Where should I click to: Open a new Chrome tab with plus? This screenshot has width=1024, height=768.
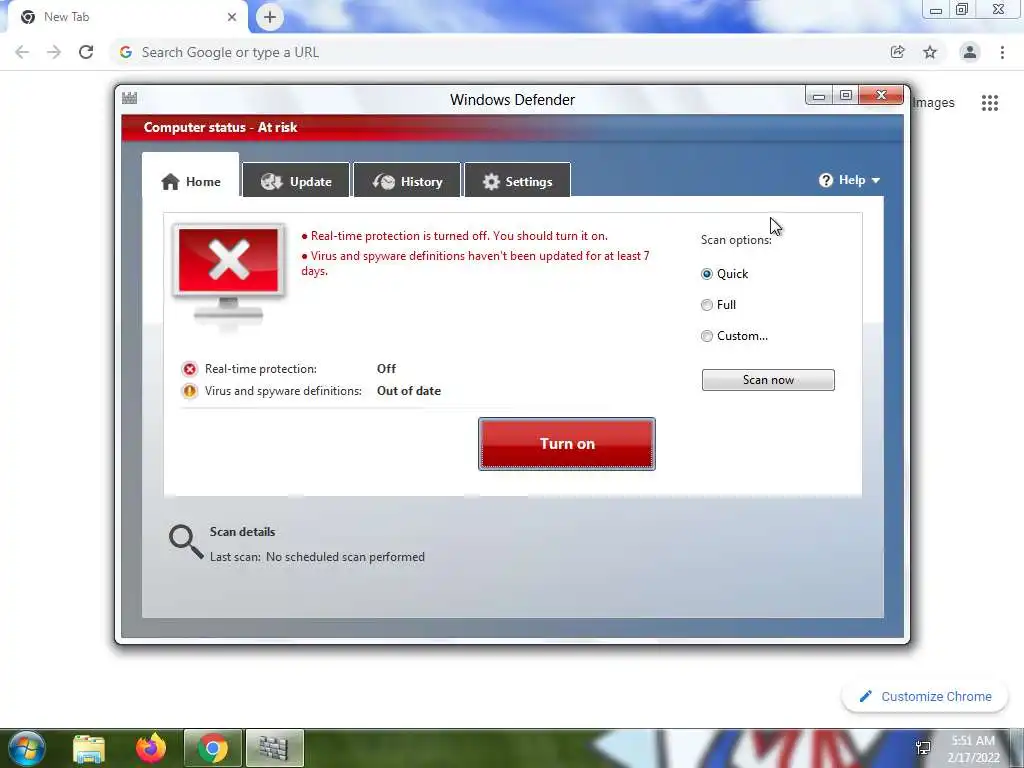tap(270, 18)
